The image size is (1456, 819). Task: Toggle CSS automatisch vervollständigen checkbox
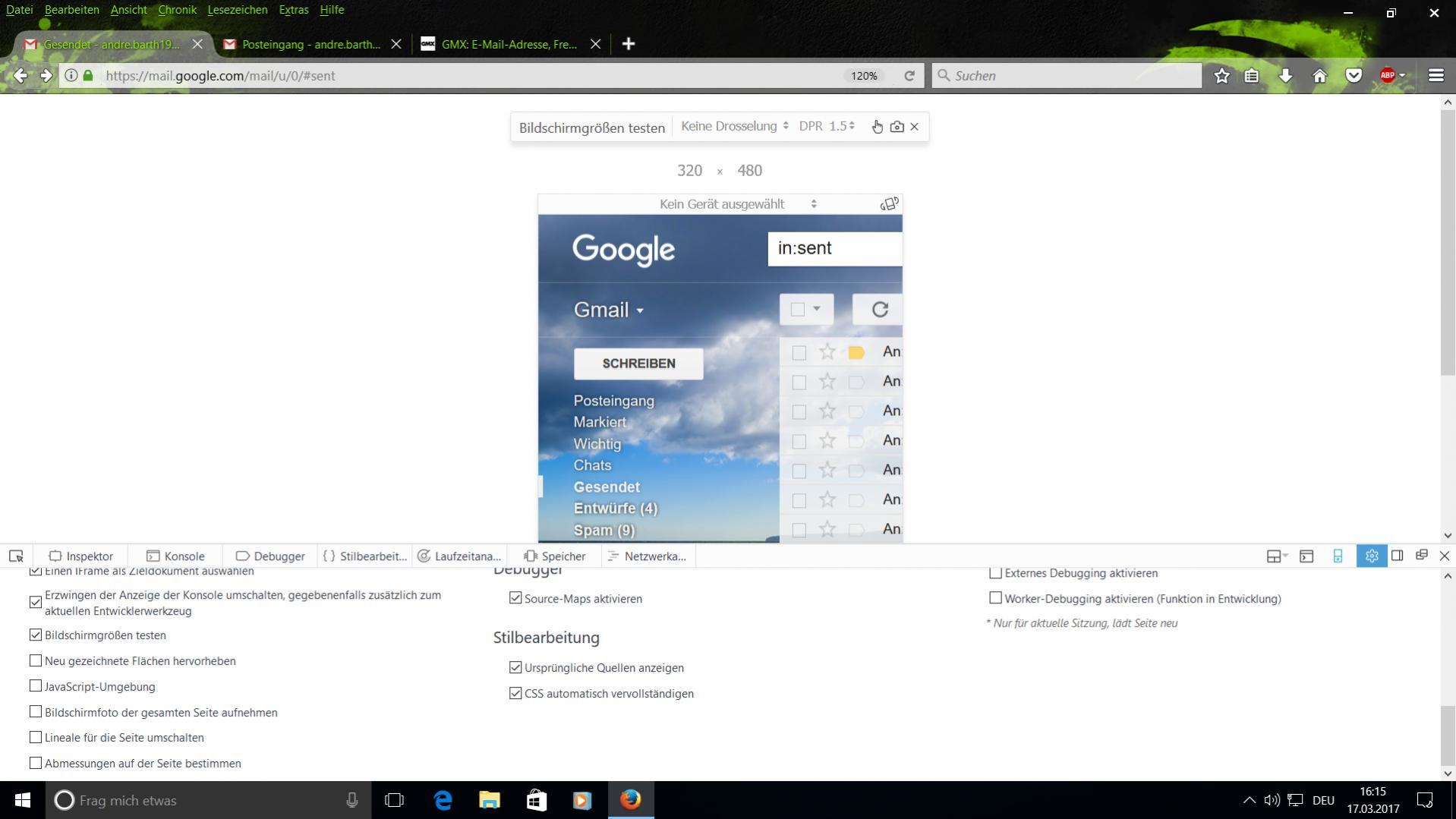515,693
